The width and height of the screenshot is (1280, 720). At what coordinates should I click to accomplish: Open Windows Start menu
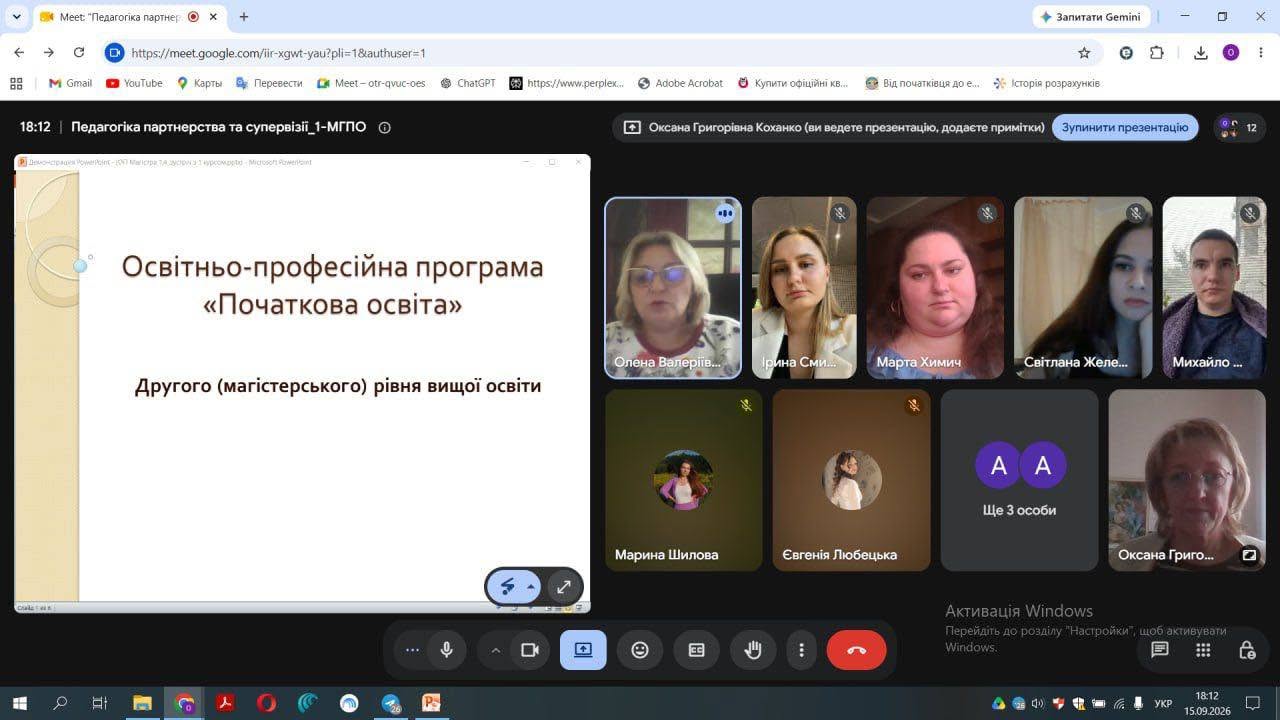coord(19,703)
